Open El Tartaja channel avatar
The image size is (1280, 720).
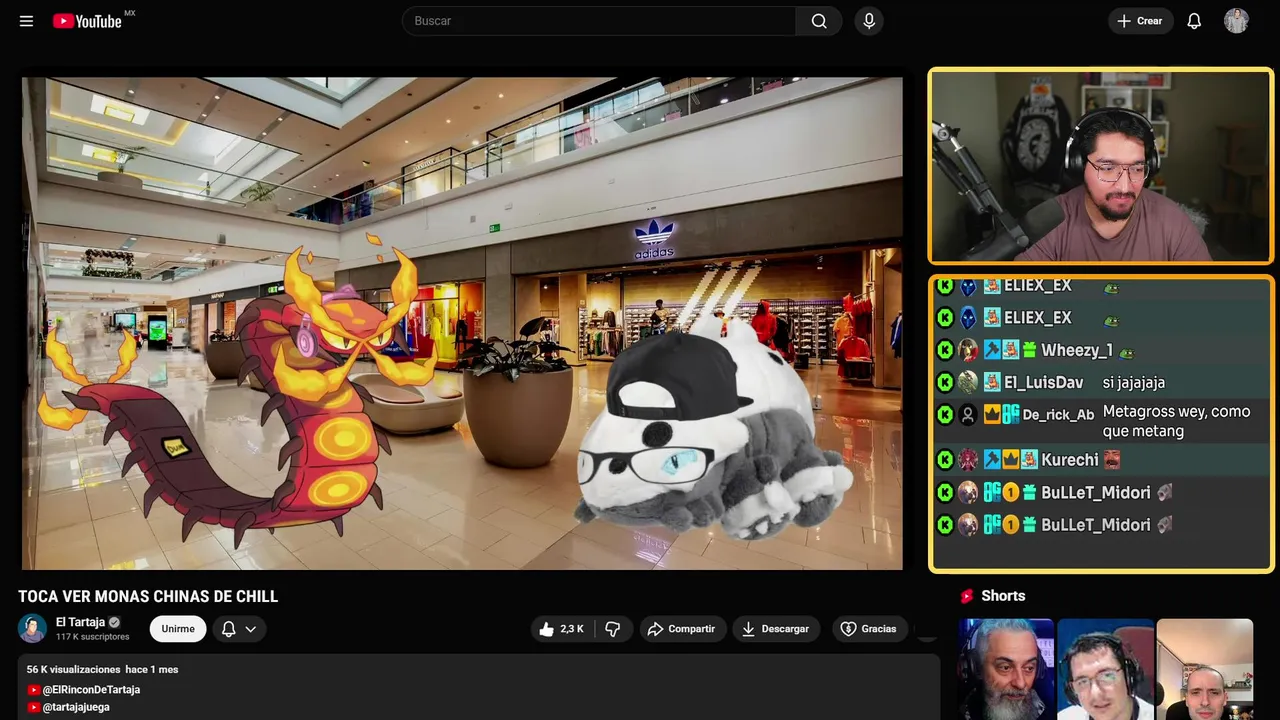pyautogui.click(x=33, y=628)
